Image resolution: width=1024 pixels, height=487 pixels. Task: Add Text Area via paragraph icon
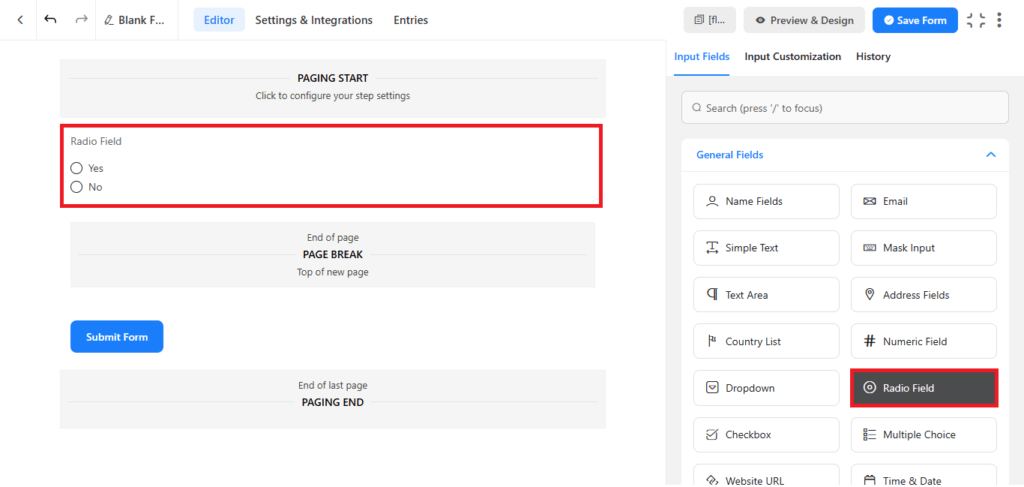712,294
